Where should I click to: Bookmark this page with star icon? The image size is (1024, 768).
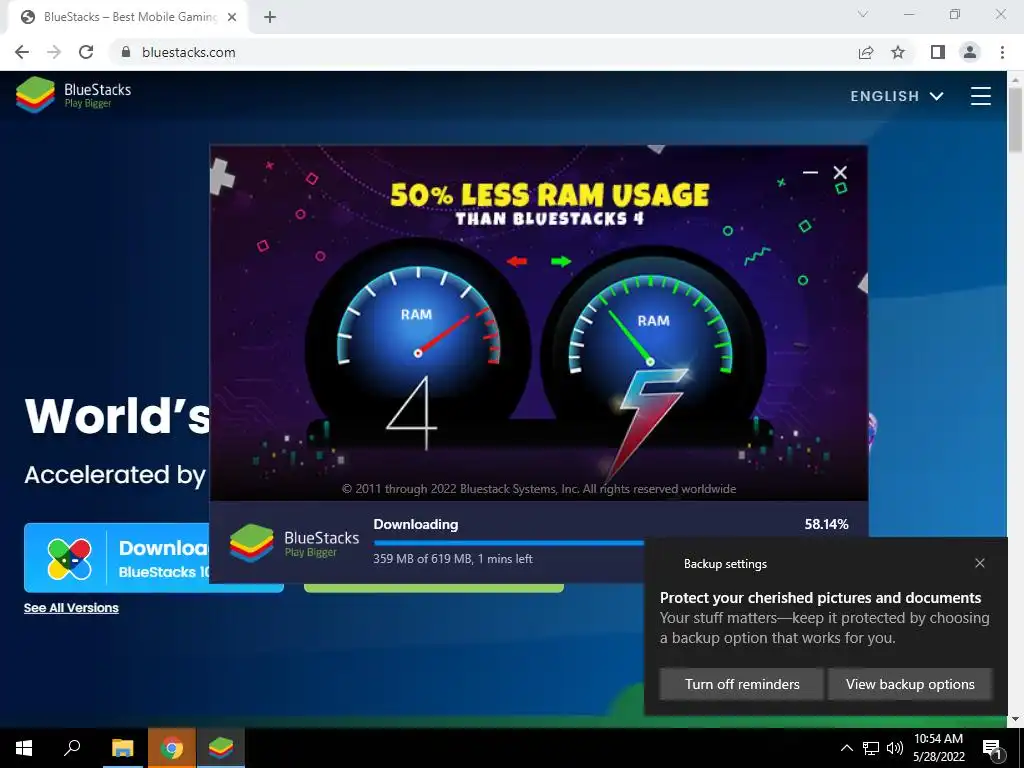point(898,52)
